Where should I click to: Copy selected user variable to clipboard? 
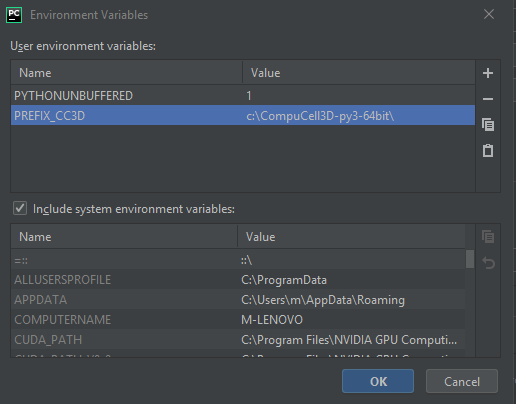coord(488,125)
